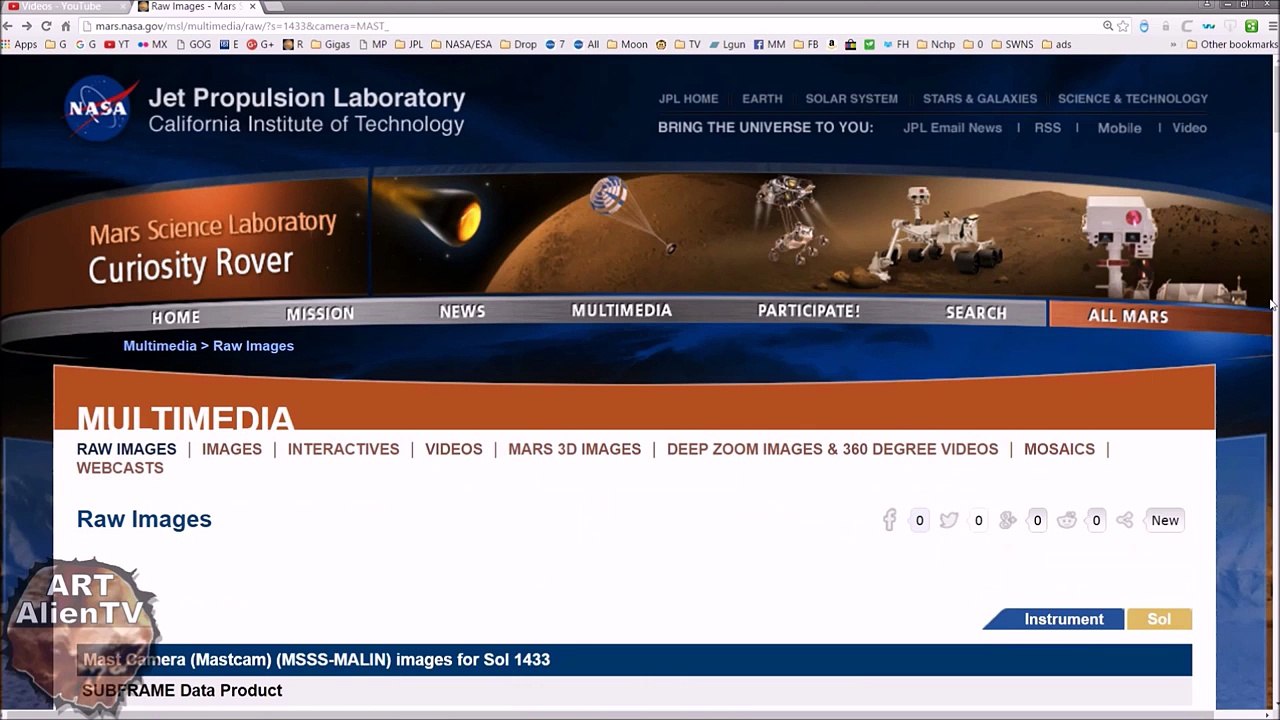Click the JPL HOME link

coord(688,99)
